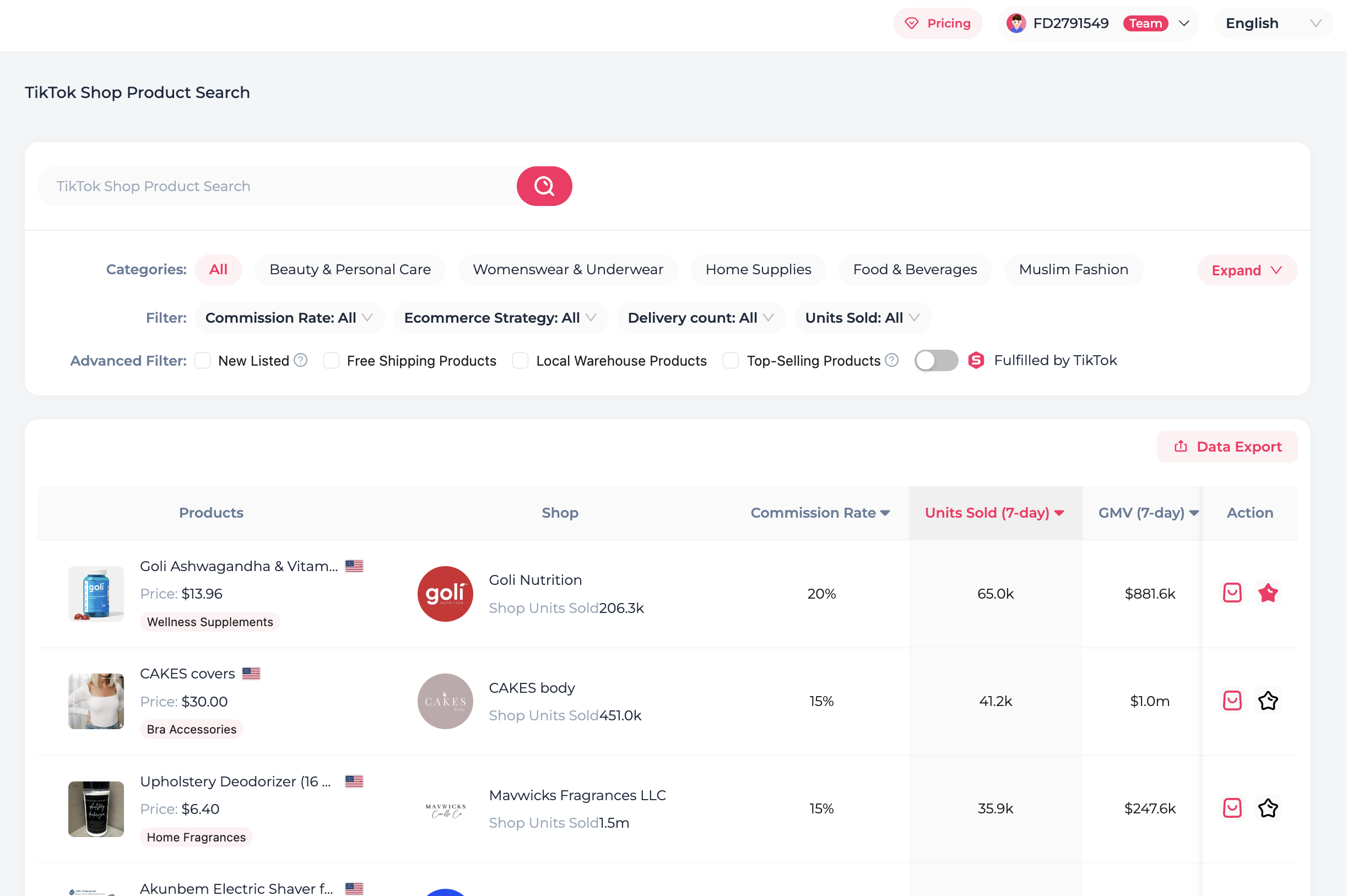Check the New Listed checkbox
The image size is (1347, 896).
tap(202, 361)
